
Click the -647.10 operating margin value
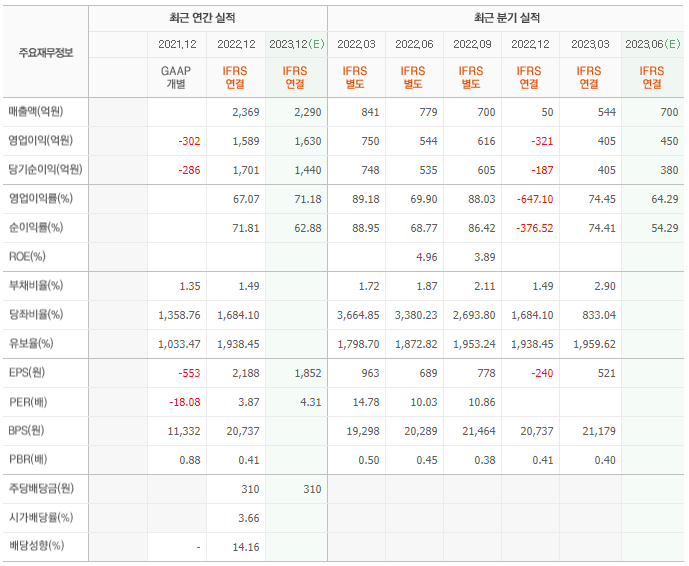535,200
